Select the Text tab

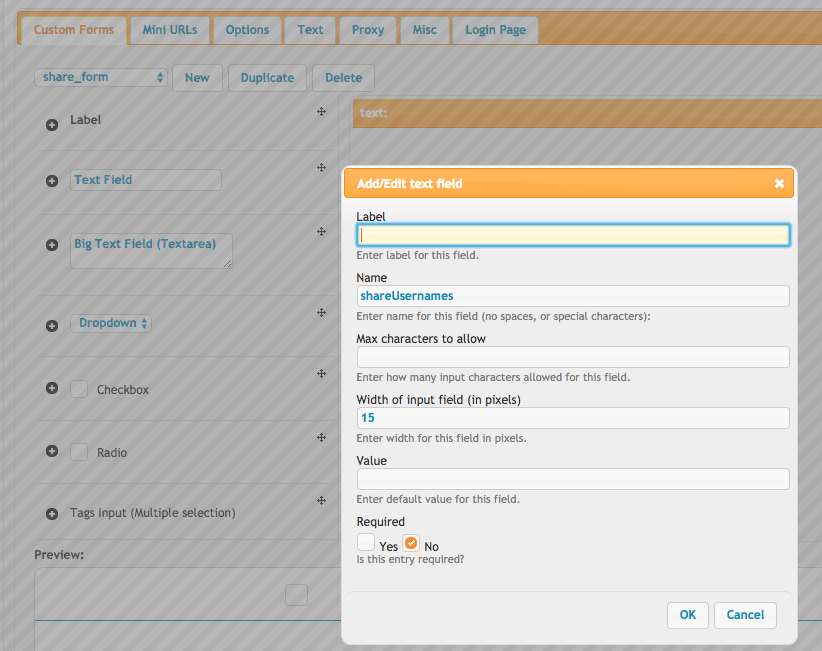tap(310, 30)
